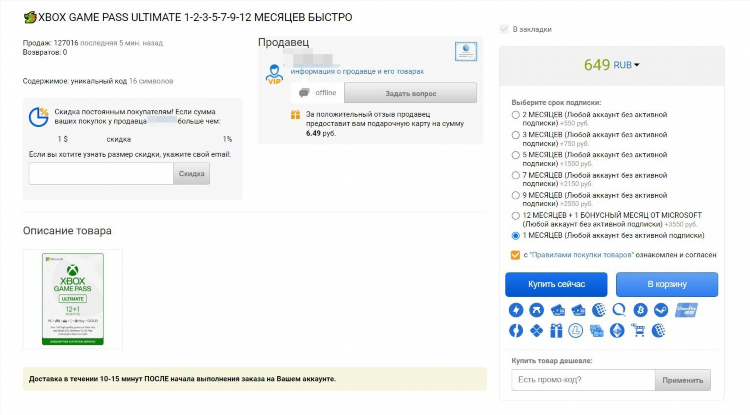Click the XBOX GAME PASS ULTIMATE product title
750x415 pixels.
[195, 17]
